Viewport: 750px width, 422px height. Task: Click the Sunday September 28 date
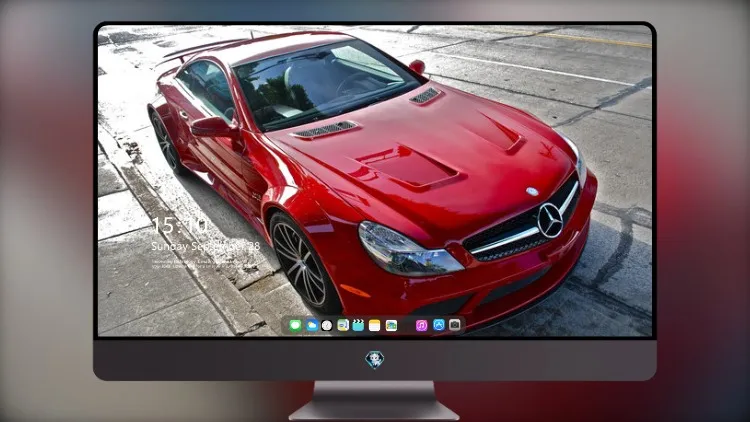(x=206, y=246)
